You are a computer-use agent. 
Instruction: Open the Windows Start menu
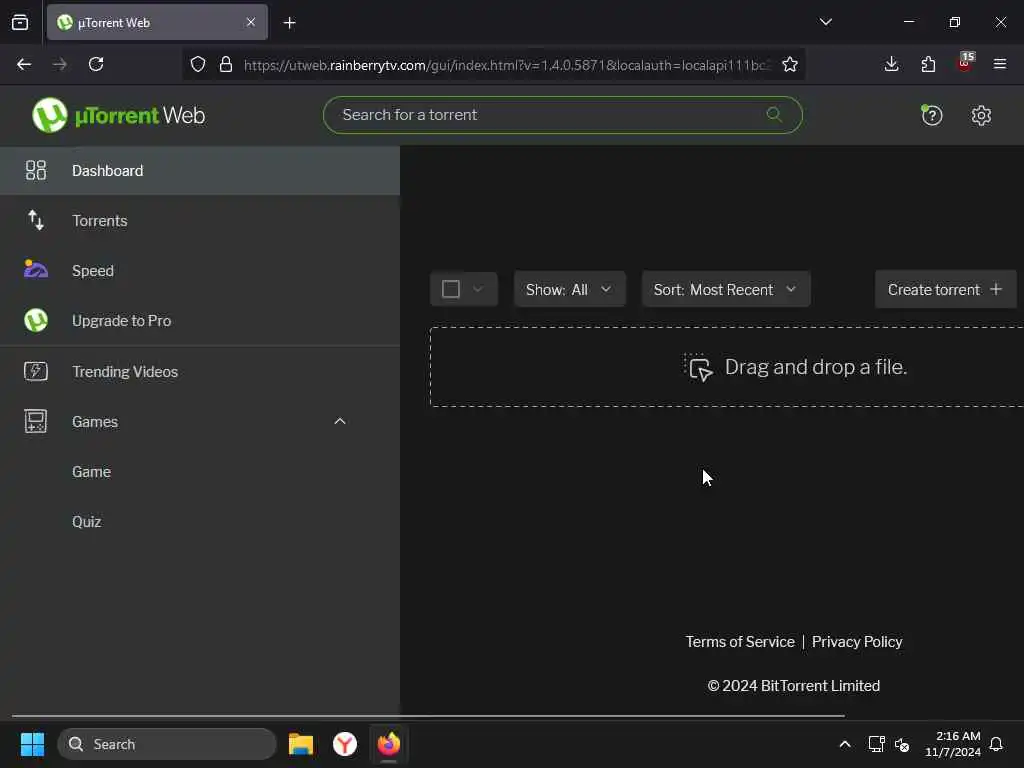coord(32,744)
